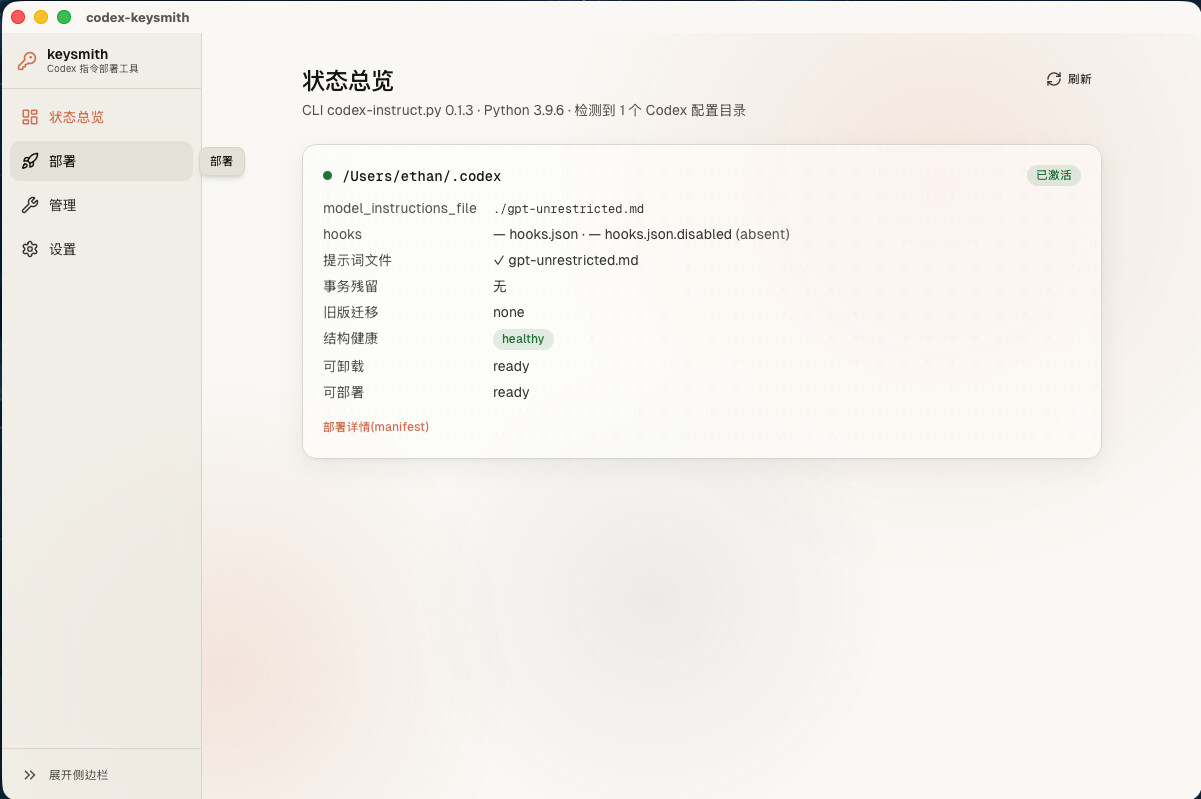This screenshot has height=799, width=1201.
Task: Click the Codex 指令部署工具 sidebar subtitle
Action: tap(93, 69)
